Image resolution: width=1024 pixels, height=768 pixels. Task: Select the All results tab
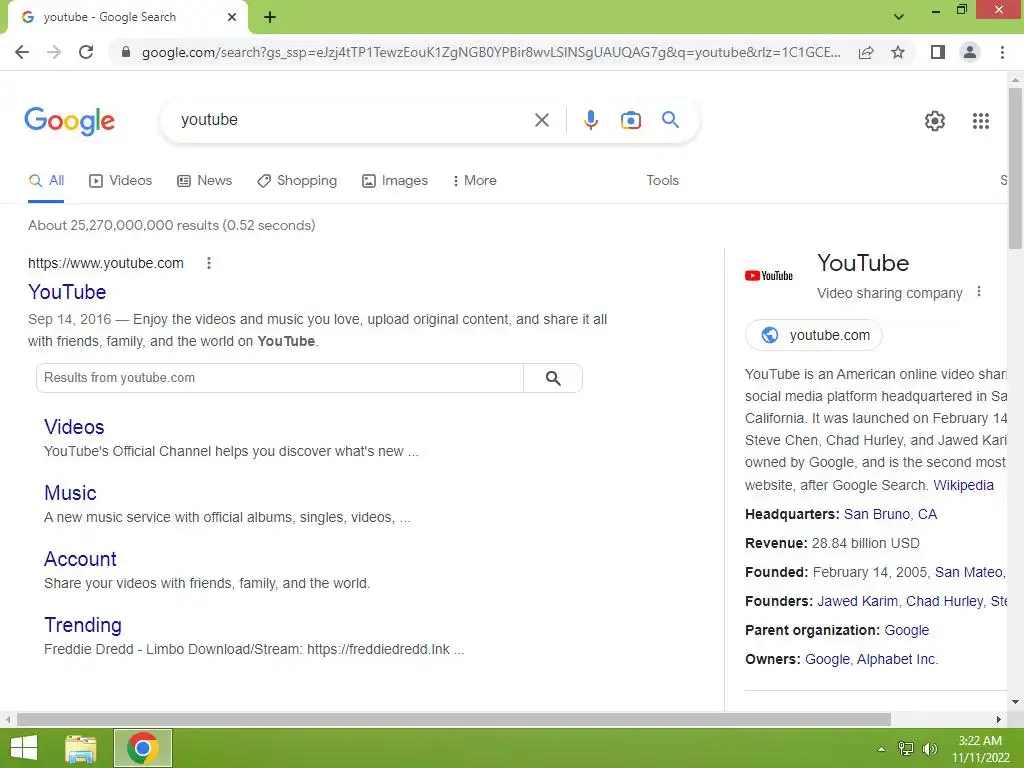point(46,181)
